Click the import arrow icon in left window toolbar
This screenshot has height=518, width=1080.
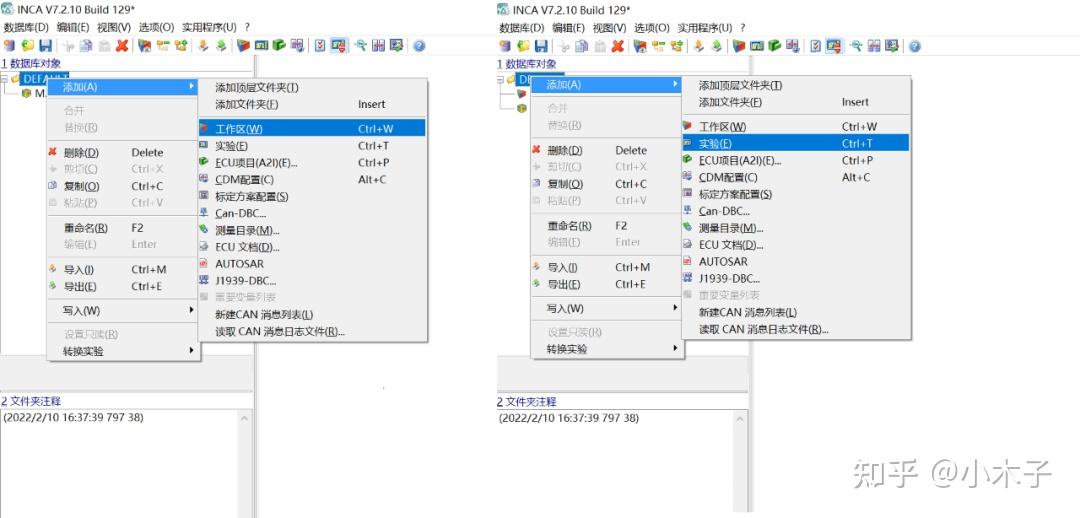203,45
